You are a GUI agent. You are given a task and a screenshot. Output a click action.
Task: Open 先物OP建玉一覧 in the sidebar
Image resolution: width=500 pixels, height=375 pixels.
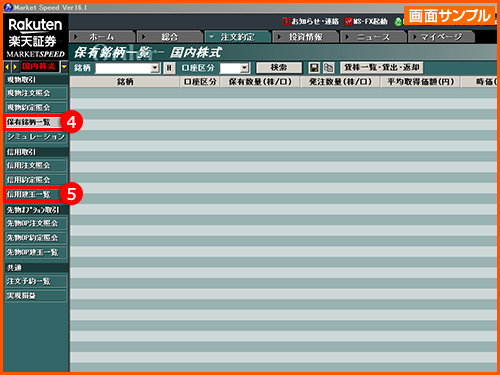[x=36, y=252]
